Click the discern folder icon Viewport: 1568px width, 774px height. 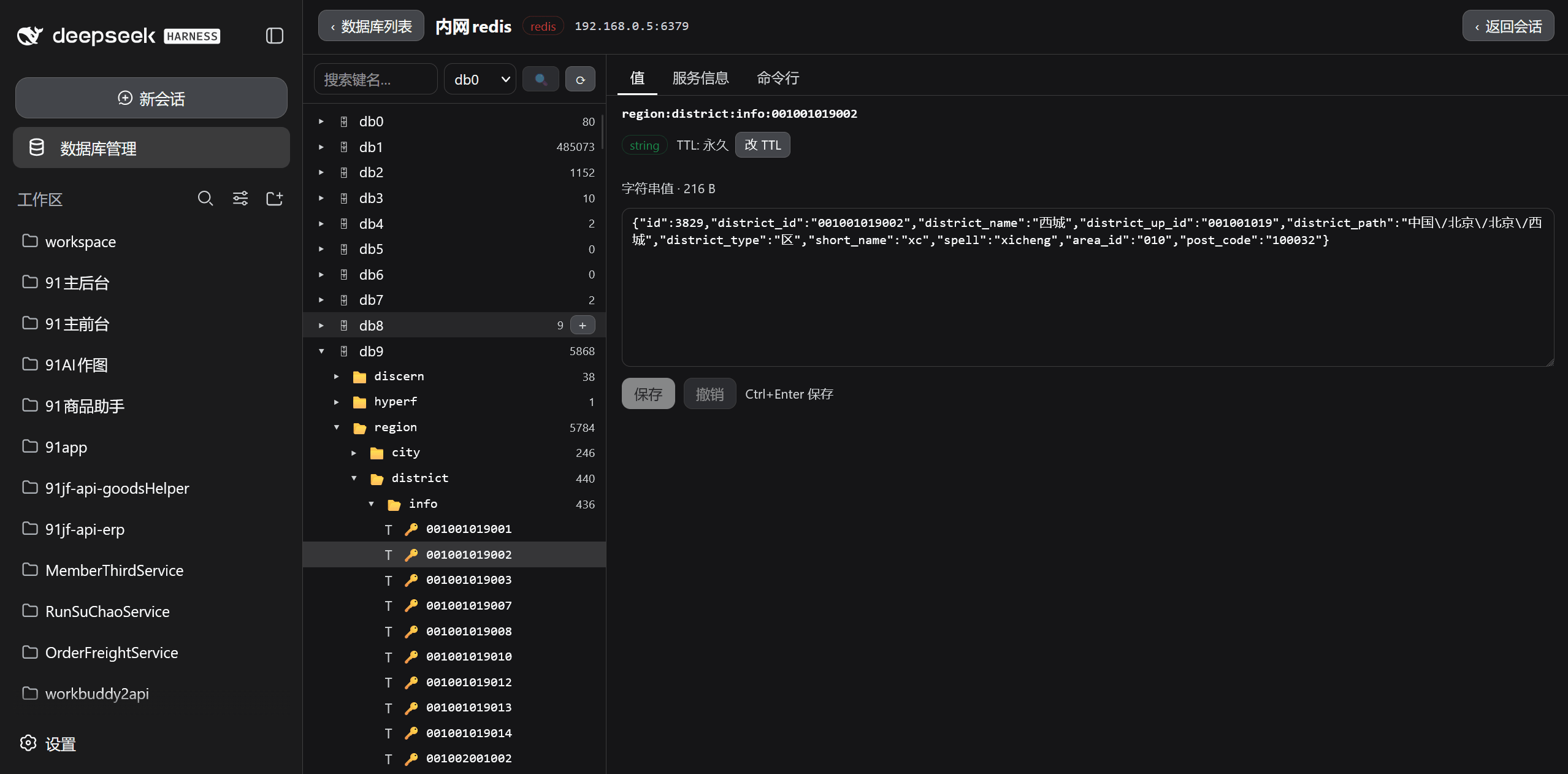click(359, 377)
